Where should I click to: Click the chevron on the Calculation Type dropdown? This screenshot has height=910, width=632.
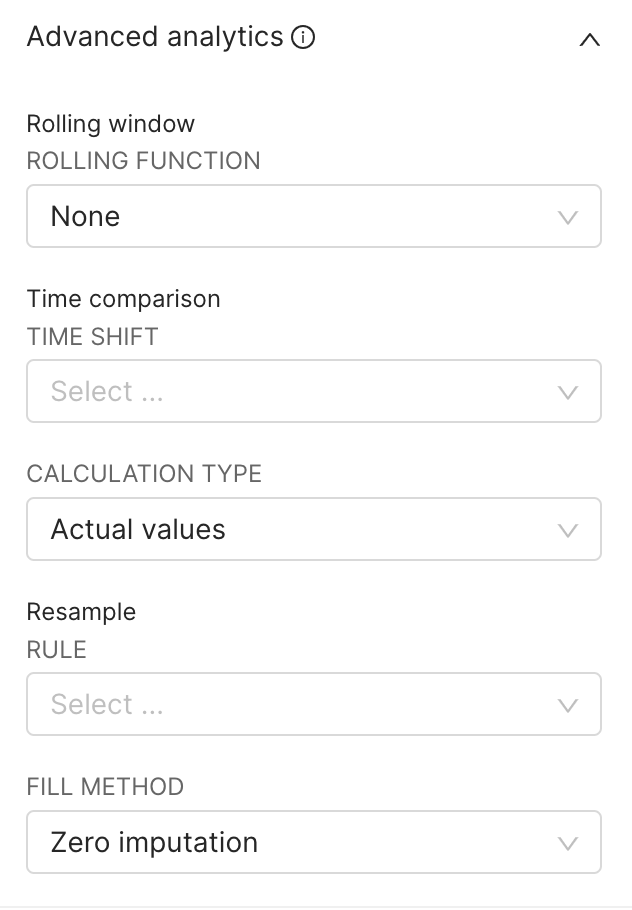point(570,529)
